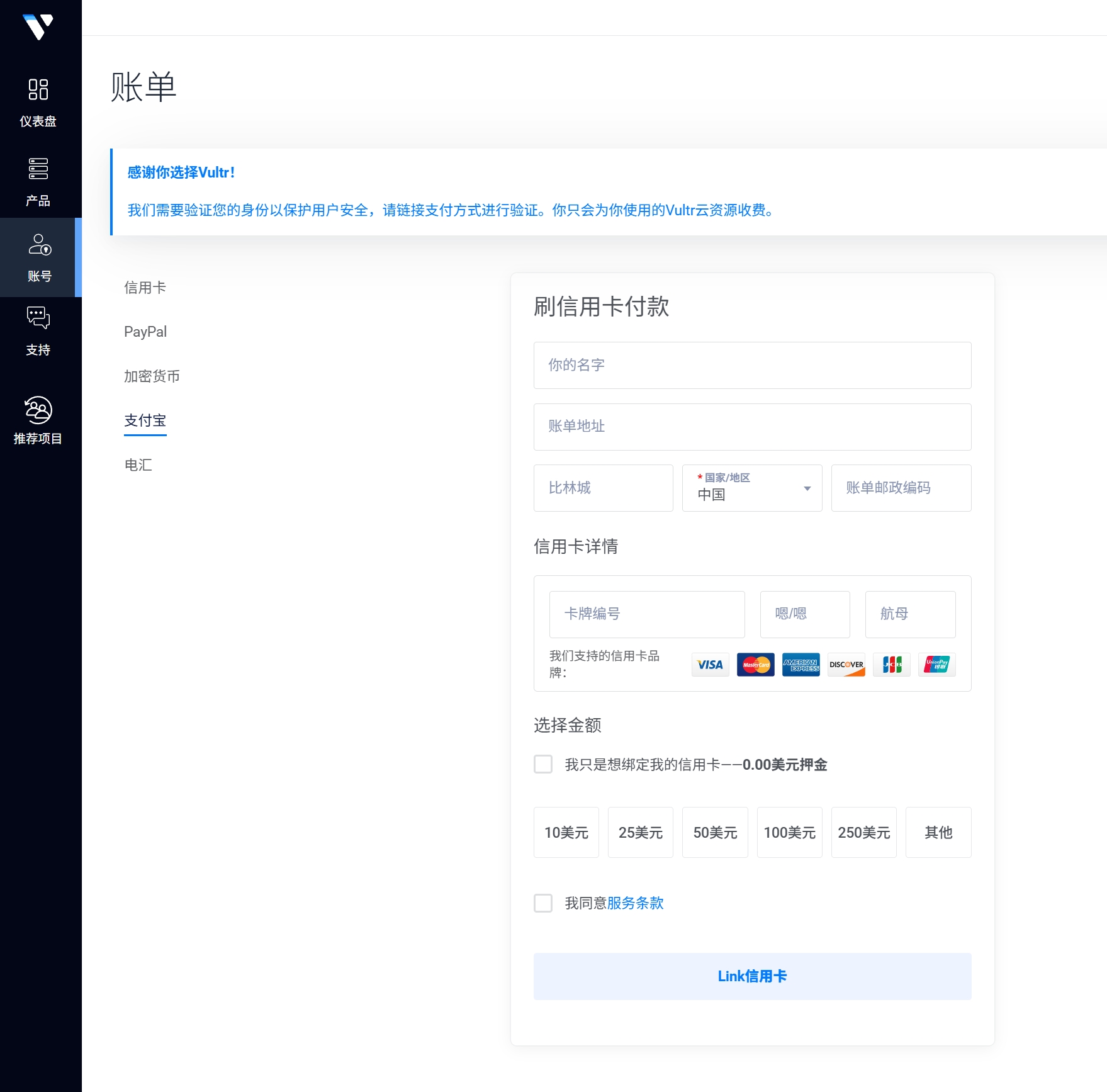Viewport: 1107px width, 1092px height.
Task: Choose the 25美元 amount option
Action: (x=640, y=833)
